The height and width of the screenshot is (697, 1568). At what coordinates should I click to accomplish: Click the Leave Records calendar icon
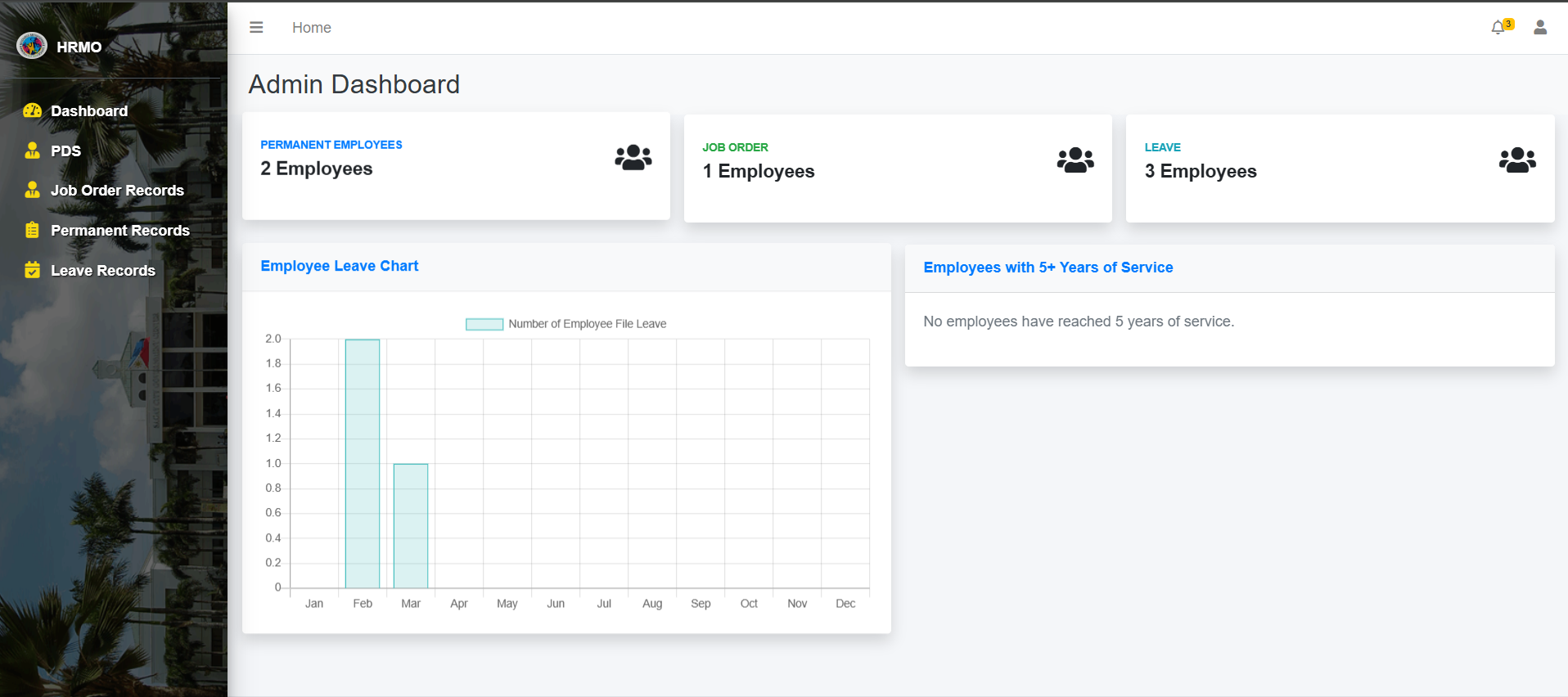pos(32,270)
